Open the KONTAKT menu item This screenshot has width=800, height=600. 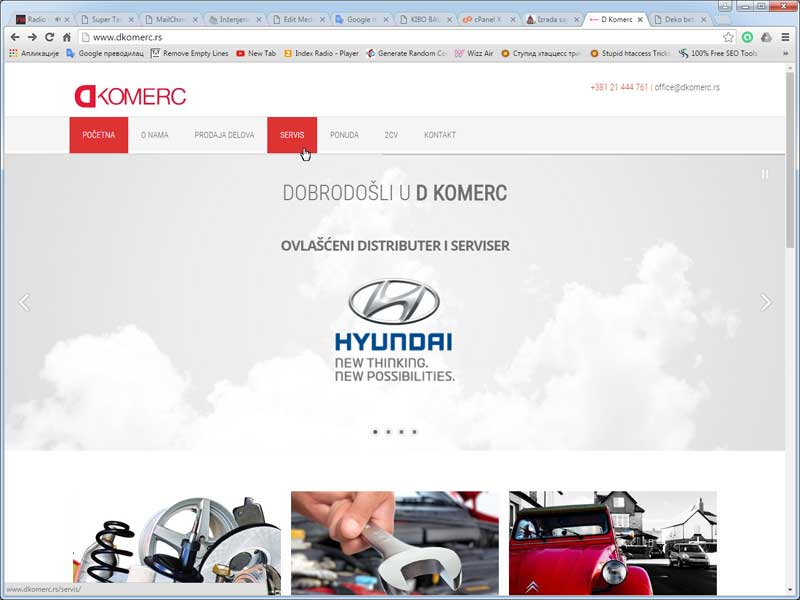point(440,135)
